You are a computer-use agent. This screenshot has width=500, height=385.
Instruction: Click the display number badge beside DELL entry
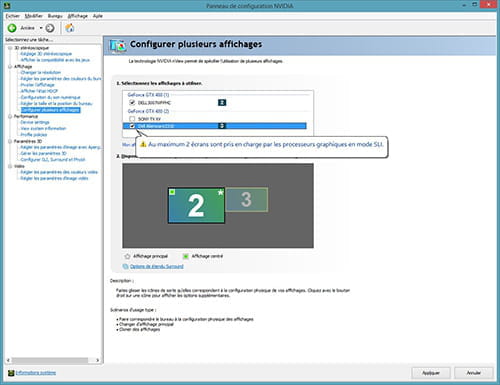[x=222, y=102]
